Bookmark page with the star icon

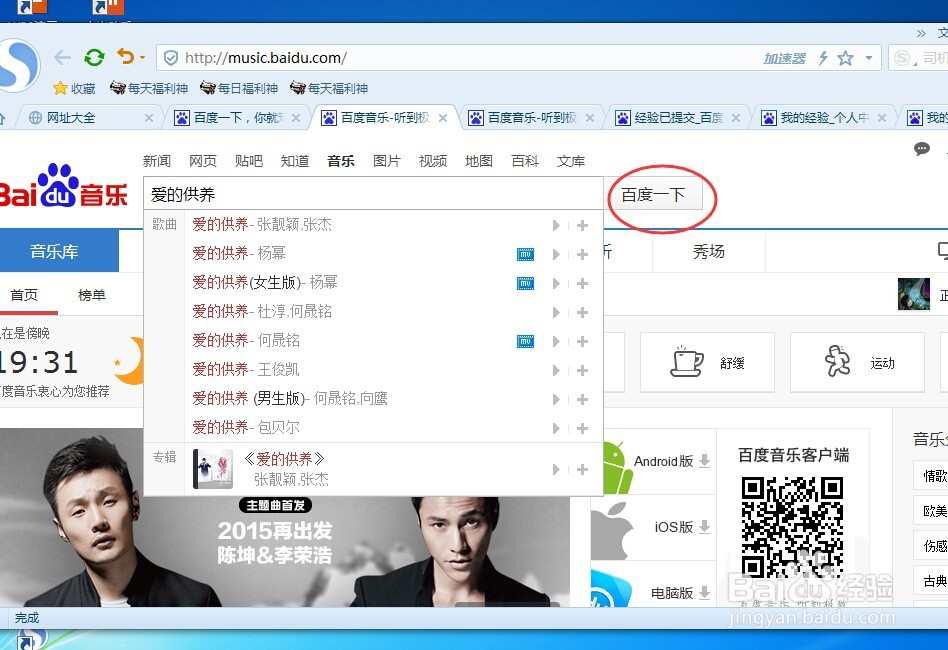(845, 58)
